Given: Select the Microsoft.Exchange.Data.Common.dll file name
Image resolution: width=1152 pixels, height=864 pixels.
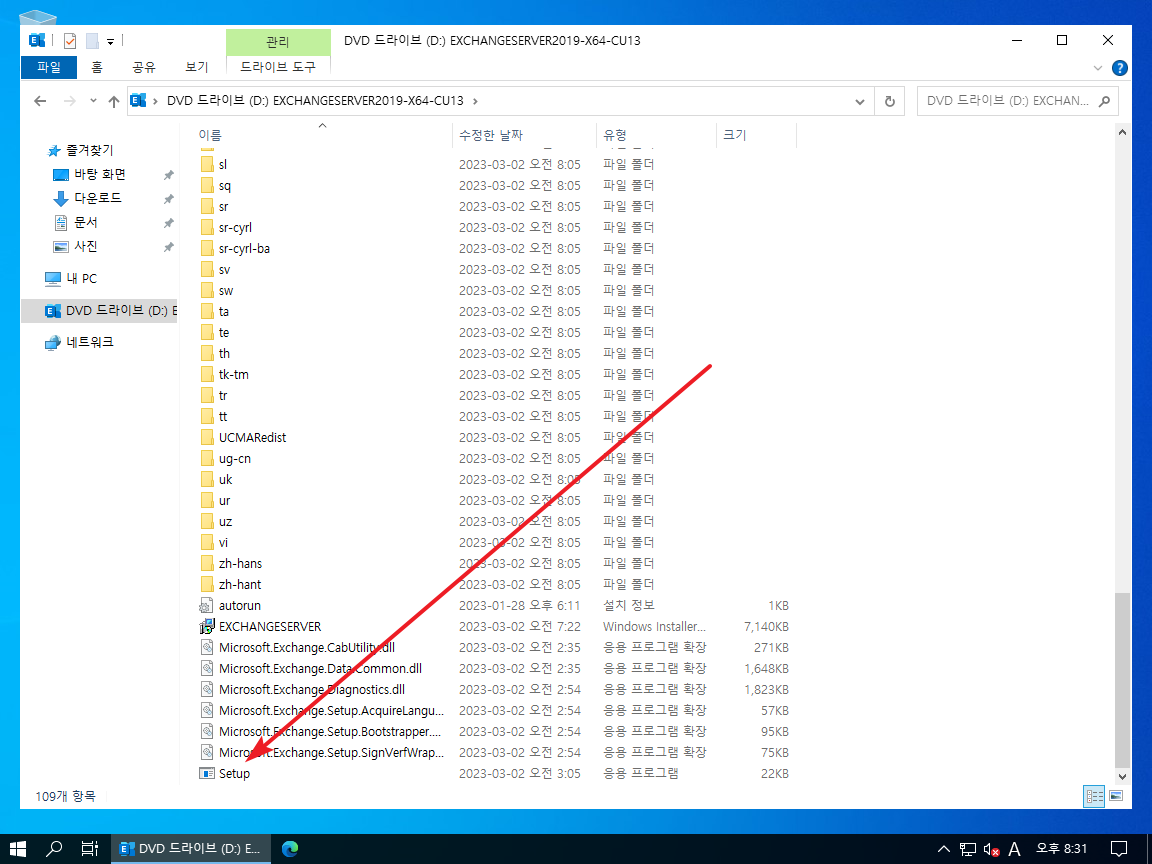Looking at the screenshot, I should [x=320, y=669].
